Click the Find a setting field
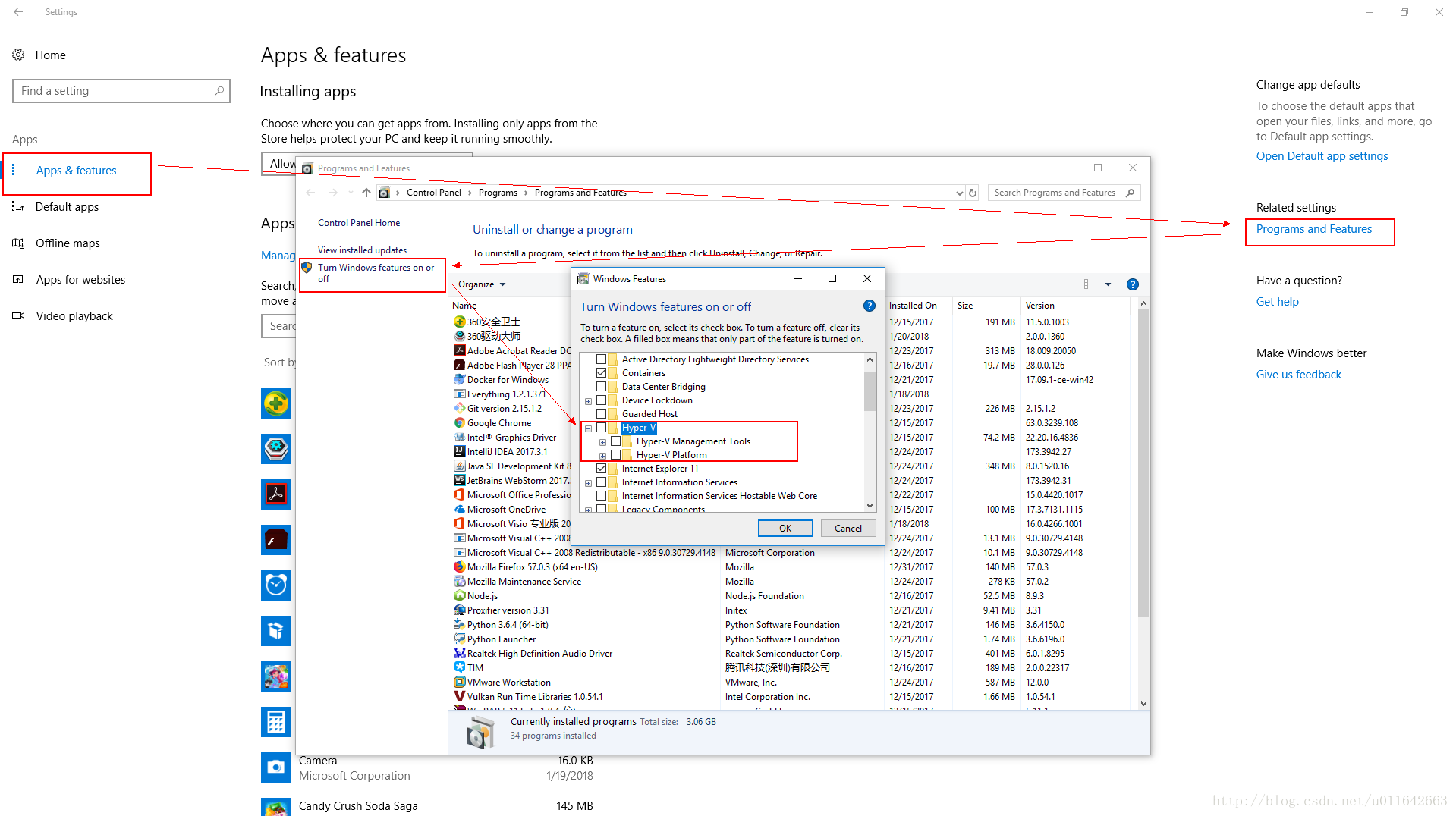This screenshot has width=1456, height=816. click(x=121, y=91)
